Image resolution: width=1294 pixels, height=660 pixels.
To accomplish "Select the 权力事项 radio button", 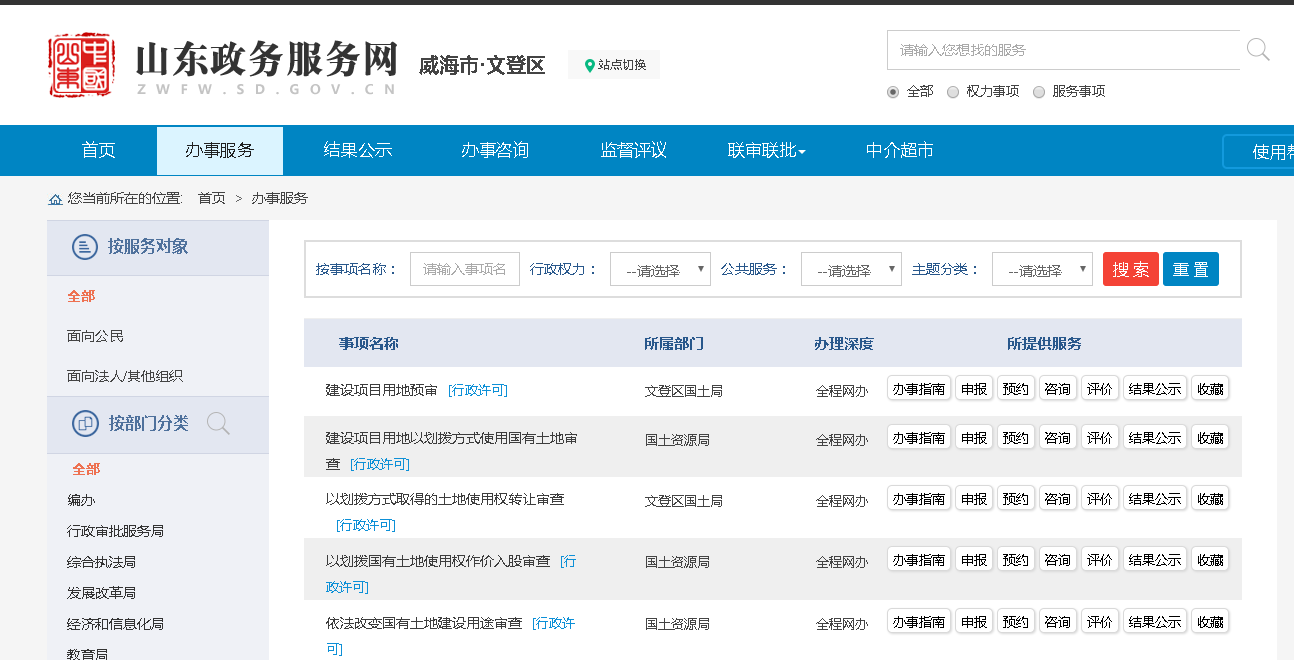I will (953, 92).
